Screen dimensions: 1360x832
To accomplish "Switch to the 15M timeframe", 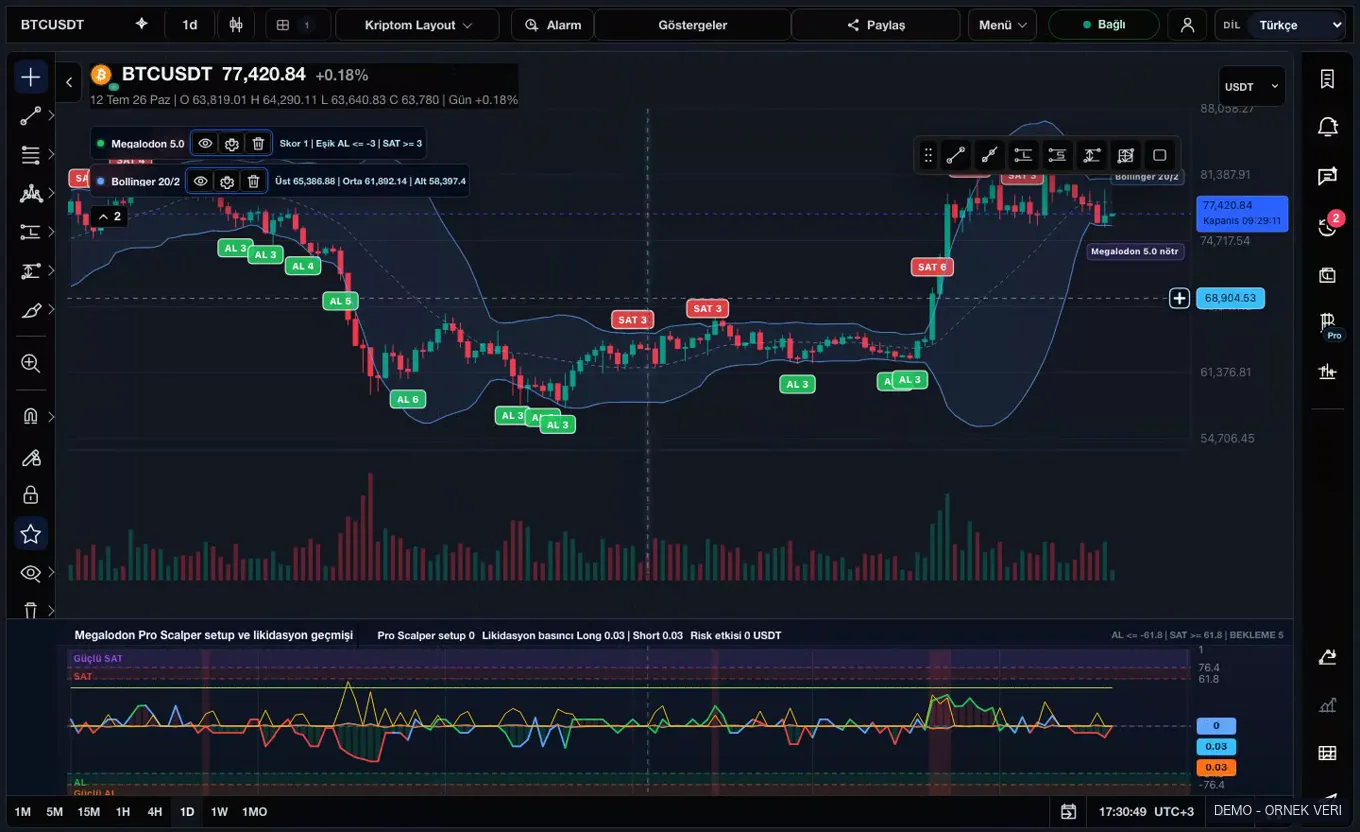I will pos(89,812).
